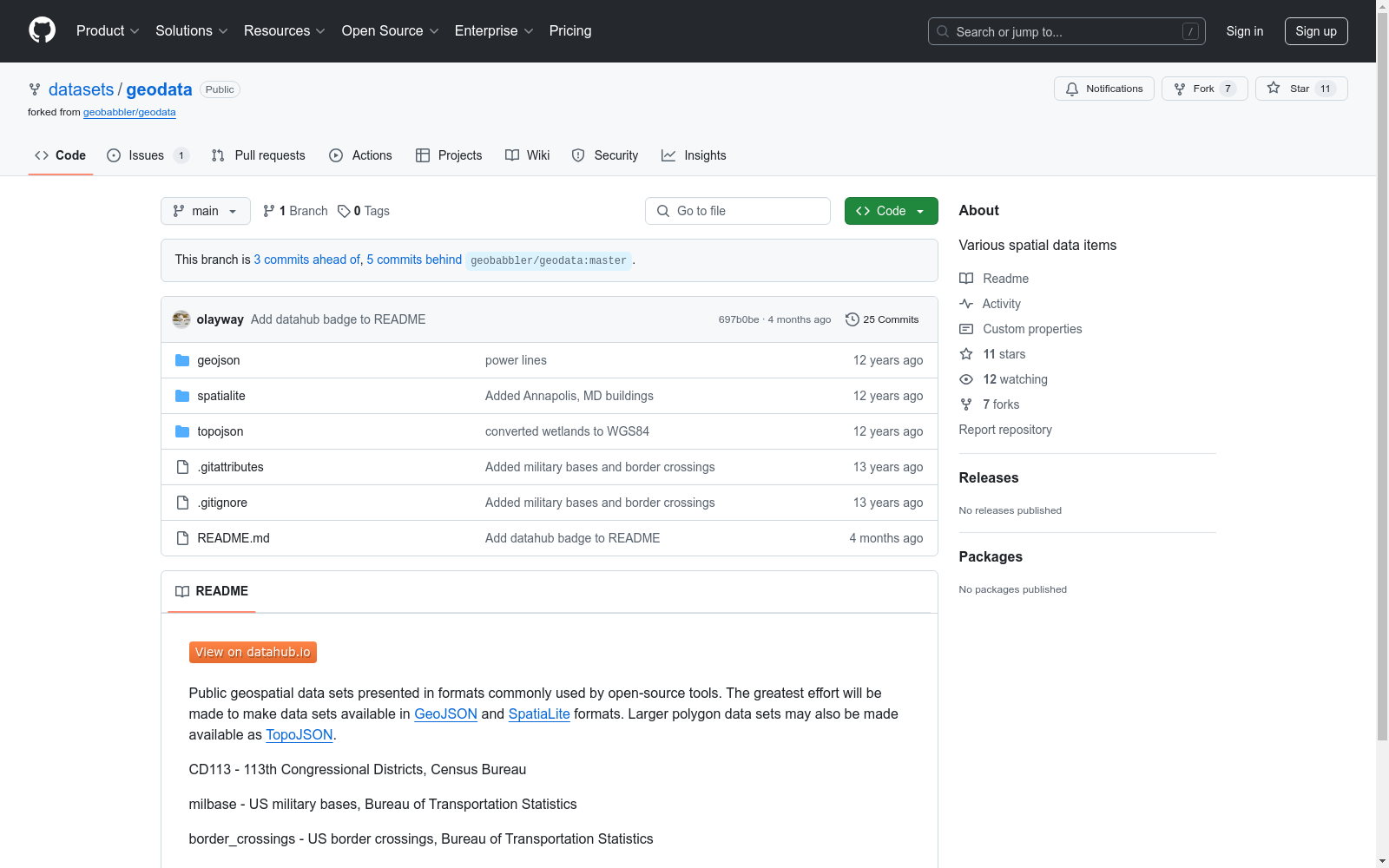Screen dimensions: 1389x868
Task: Open the TopoJSON link in README
Action: click(x=300, y=734)
